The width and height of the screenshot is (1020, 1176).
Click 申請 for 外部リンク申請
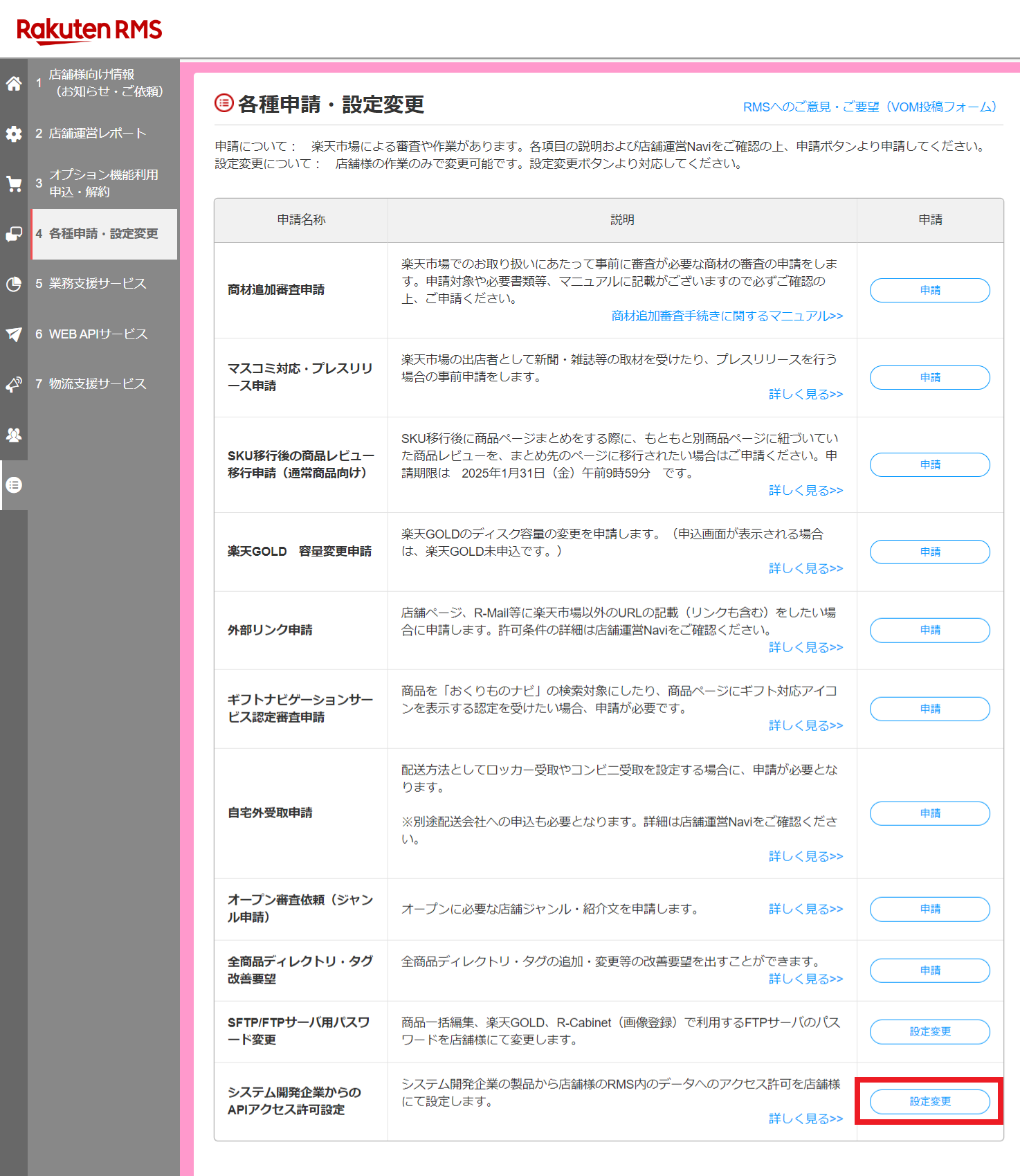(x=930, y=630)
